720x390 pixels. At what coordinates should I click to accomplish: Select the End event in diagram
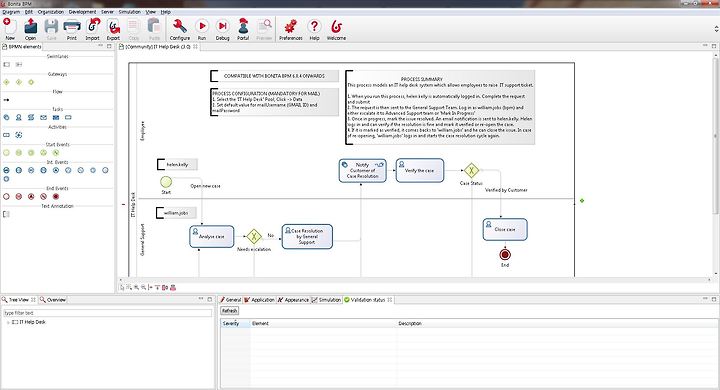(505, 254)
